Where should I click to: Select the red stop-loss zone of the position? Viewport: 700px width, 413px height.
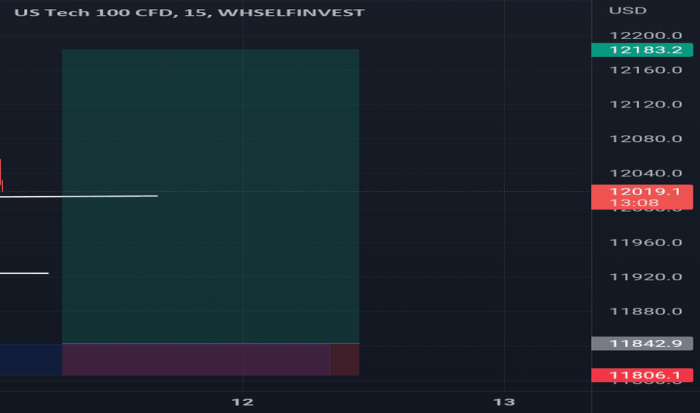point(195,359)
